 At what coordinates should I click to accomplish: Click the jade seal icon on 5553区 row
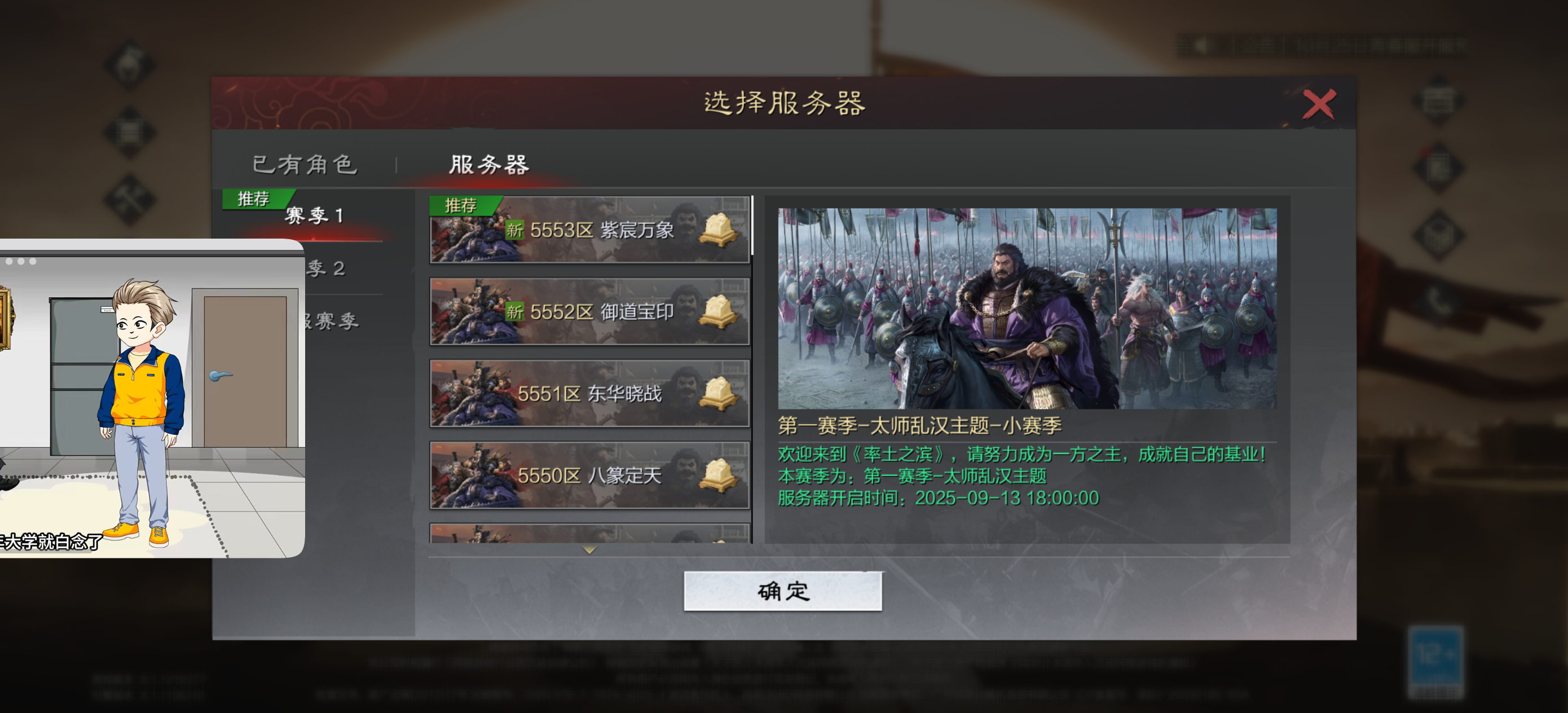point(719,230)
